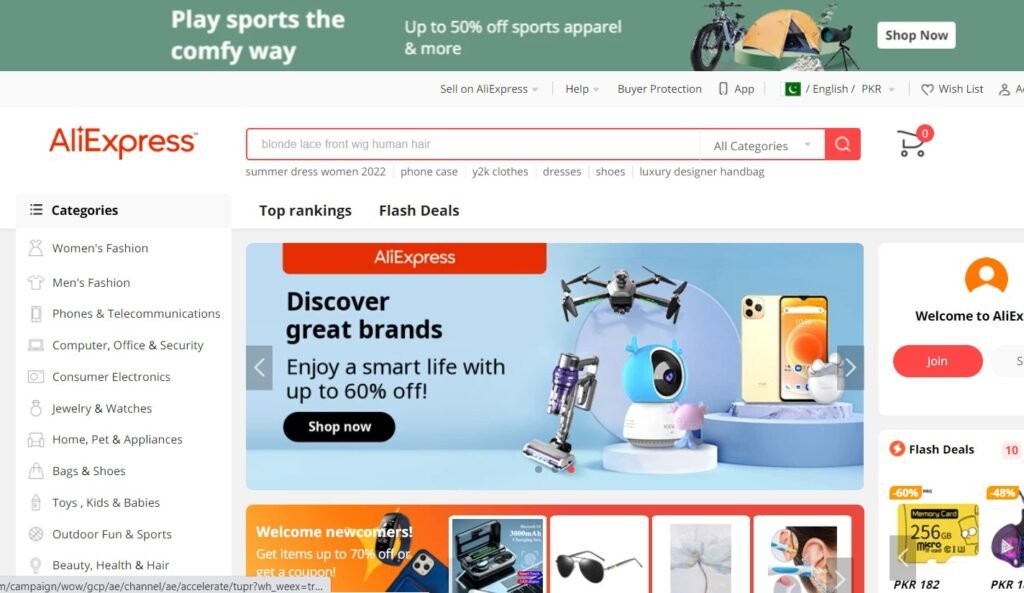The image size is (1024, 593).
Task: Open the shopping cart icon
Action: tap(912, 143)
